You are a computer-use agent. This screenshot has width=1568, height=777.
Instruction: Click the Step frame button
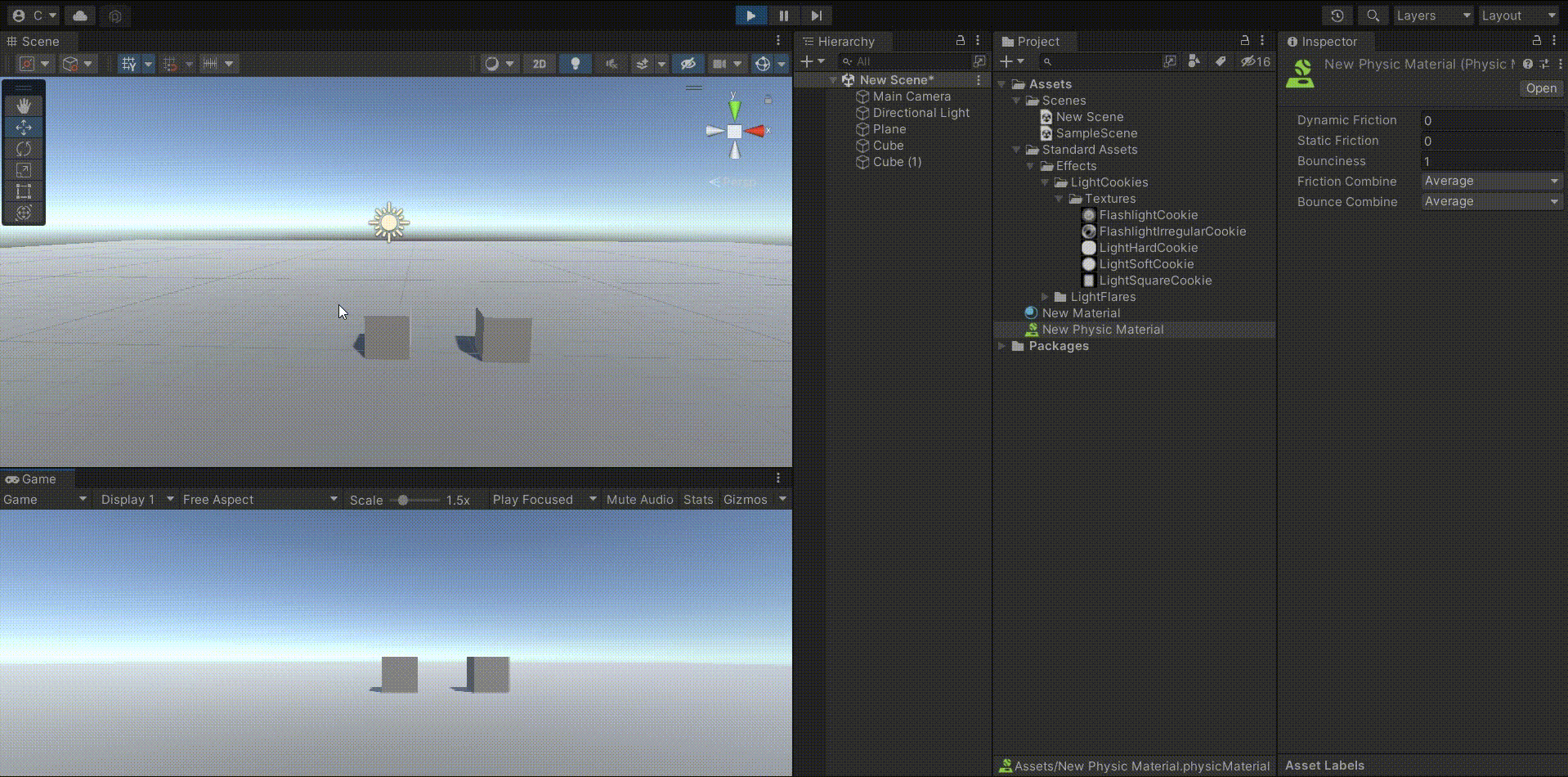816,16
